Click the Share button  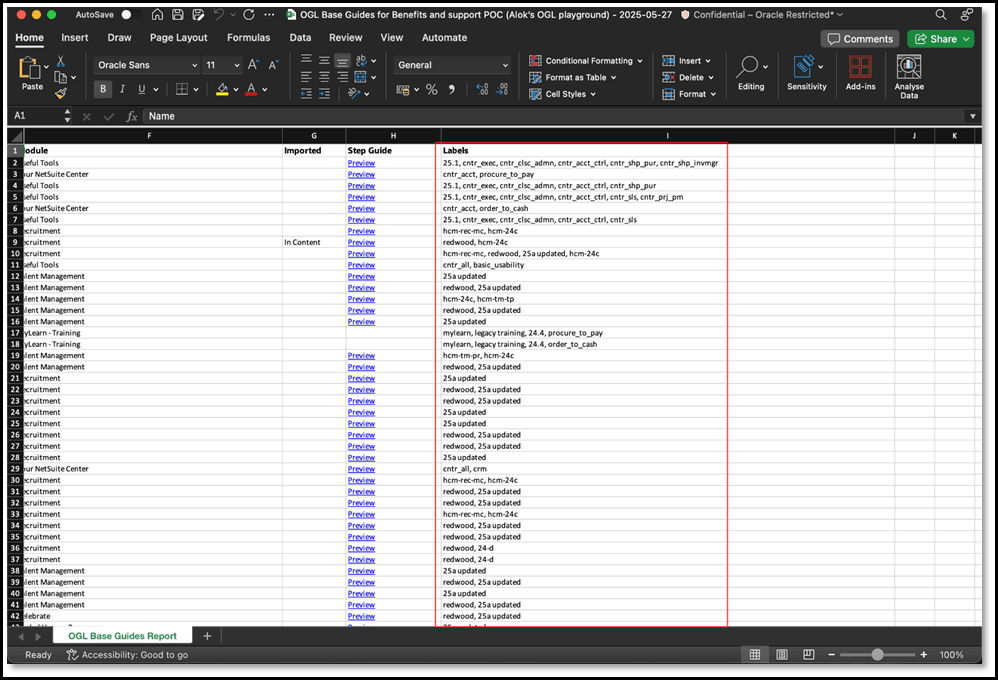click(x=938, y=37)
